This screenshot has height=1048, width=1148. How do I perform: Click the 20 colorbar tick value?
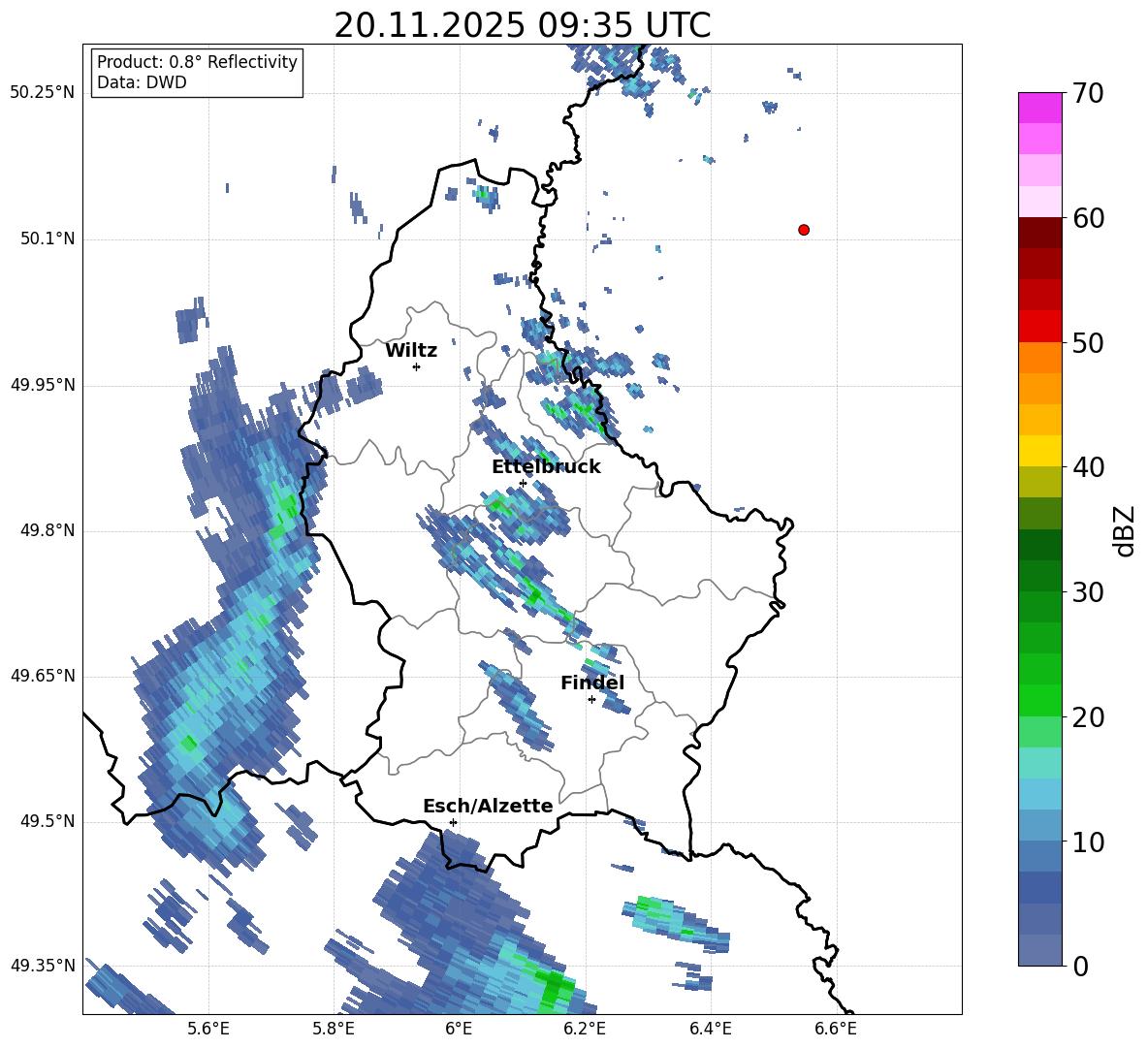coord(1089,716)
